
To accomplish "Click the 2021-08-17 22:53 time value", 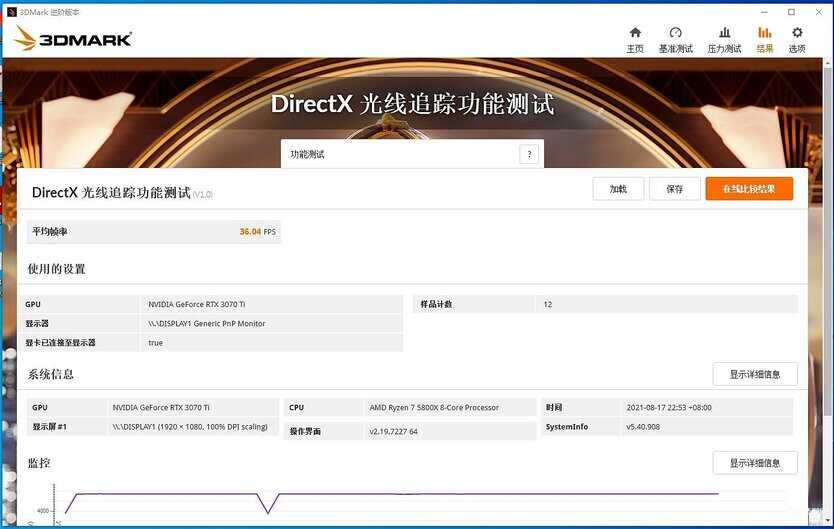I will [x=669, y=407].
